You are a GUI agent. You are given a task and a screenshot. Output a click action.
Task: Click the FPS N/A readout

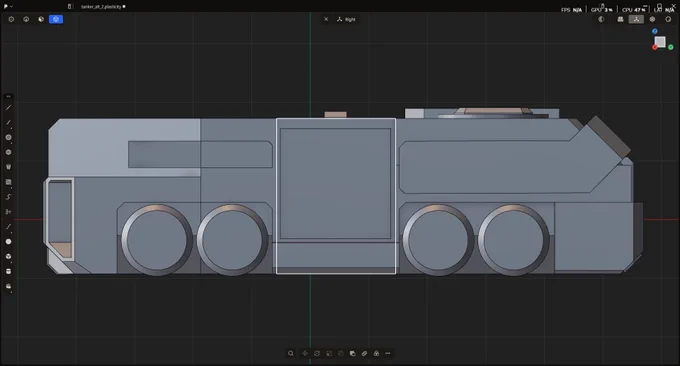click(x=572, y=10)
